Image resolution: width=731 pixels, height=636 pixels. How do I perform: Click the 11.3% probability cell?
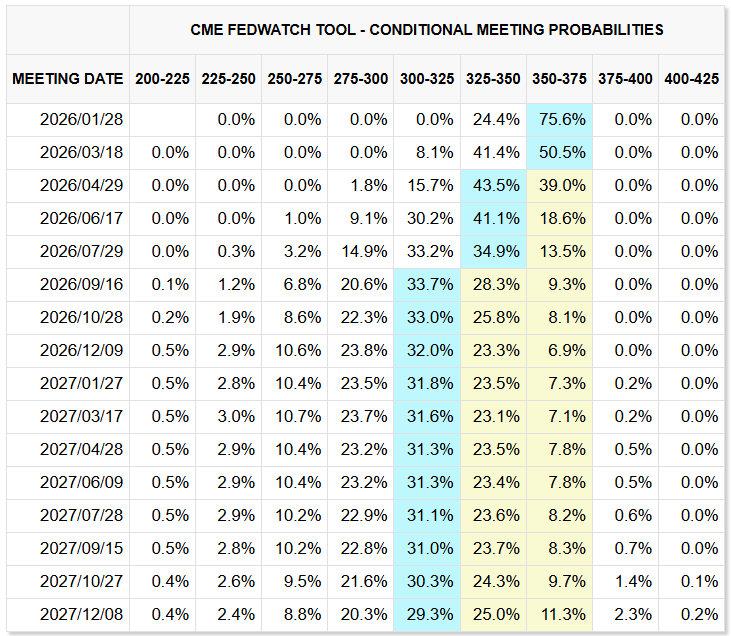(x=560, y=615)
